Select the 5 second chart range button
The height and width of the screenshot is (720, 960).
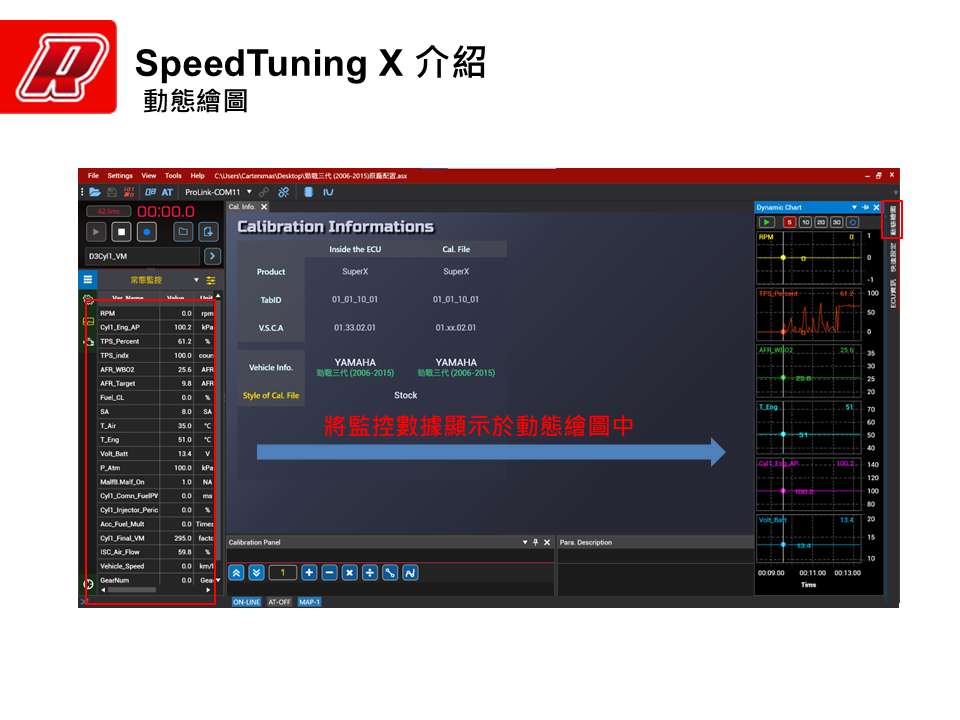pyautogui.click(x=789, y=222)
